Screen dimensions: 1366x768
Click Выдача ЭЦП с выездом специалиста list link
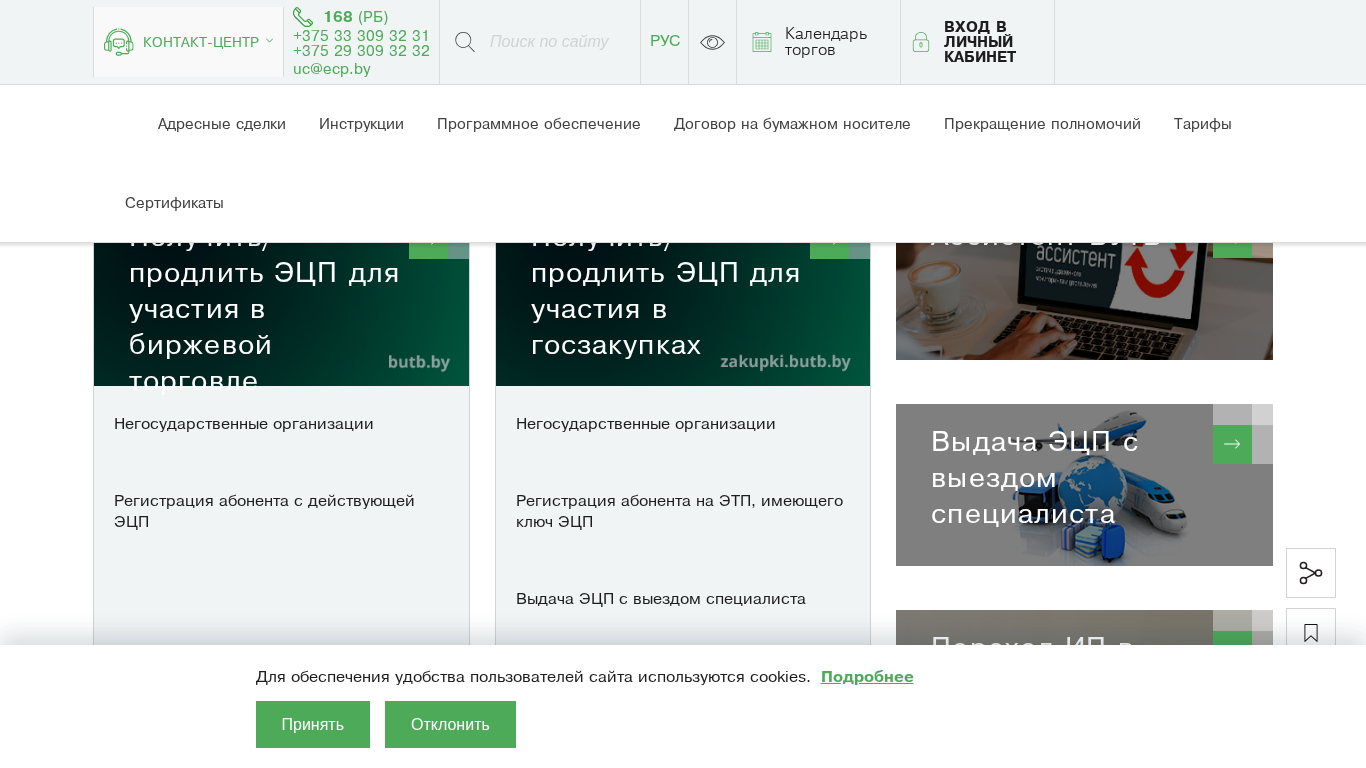pos(661,599)
